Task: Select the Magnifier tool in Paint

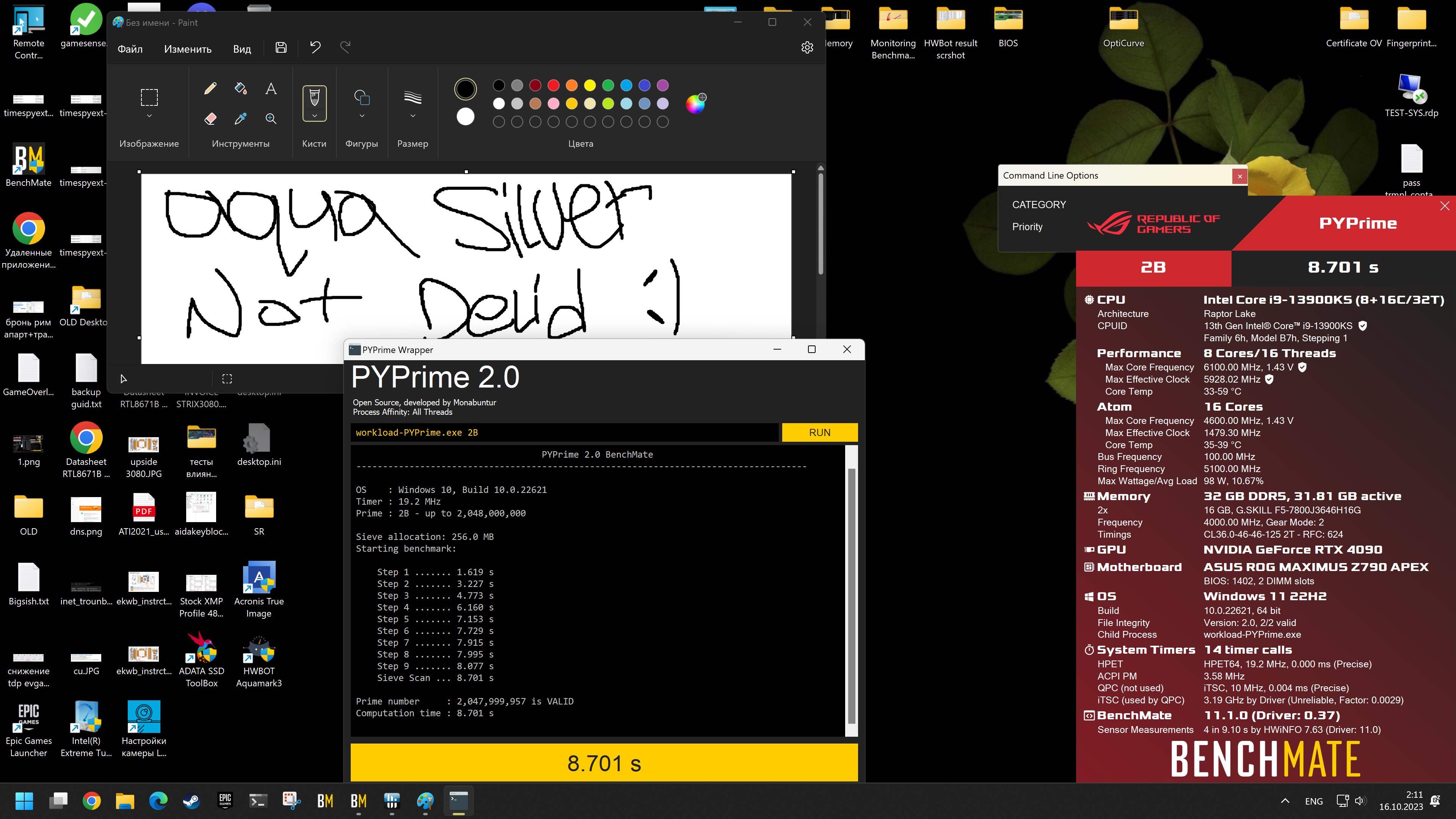Action: 271,118
